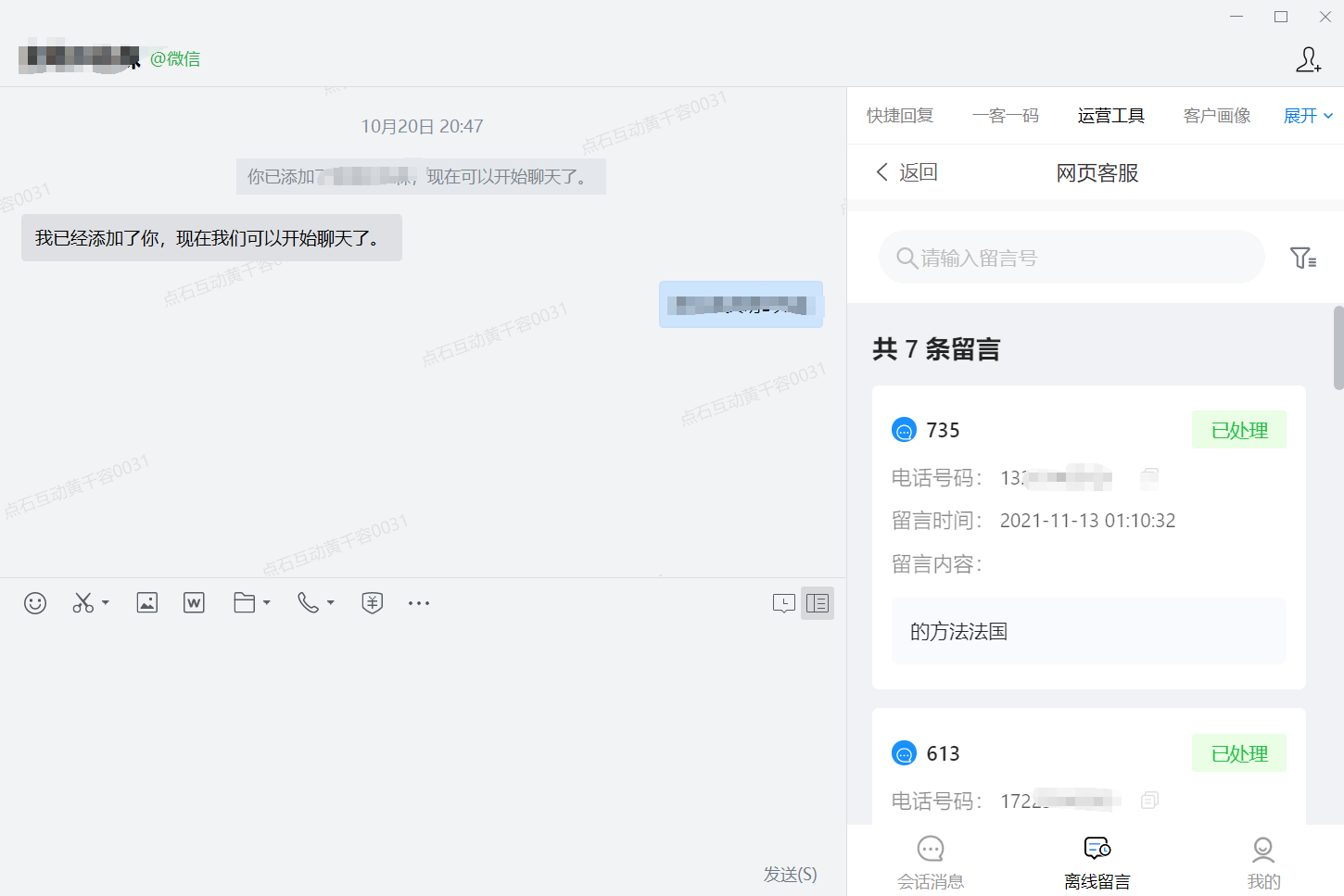1344x896 pixels.
Task: Go back with 返回 button
Action: point(907,172)
